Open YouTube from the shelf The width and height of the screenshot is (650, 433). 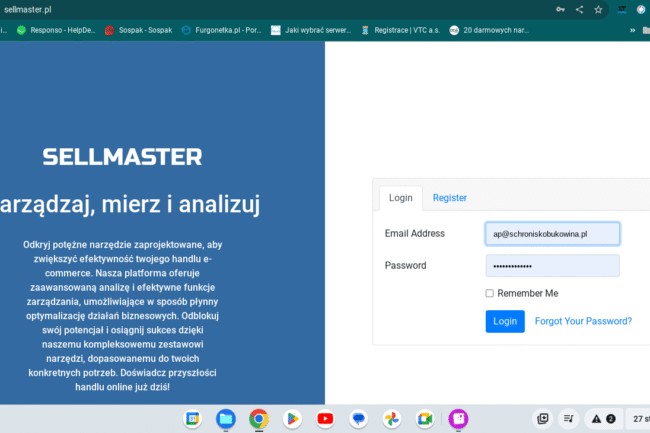[325, 419]
